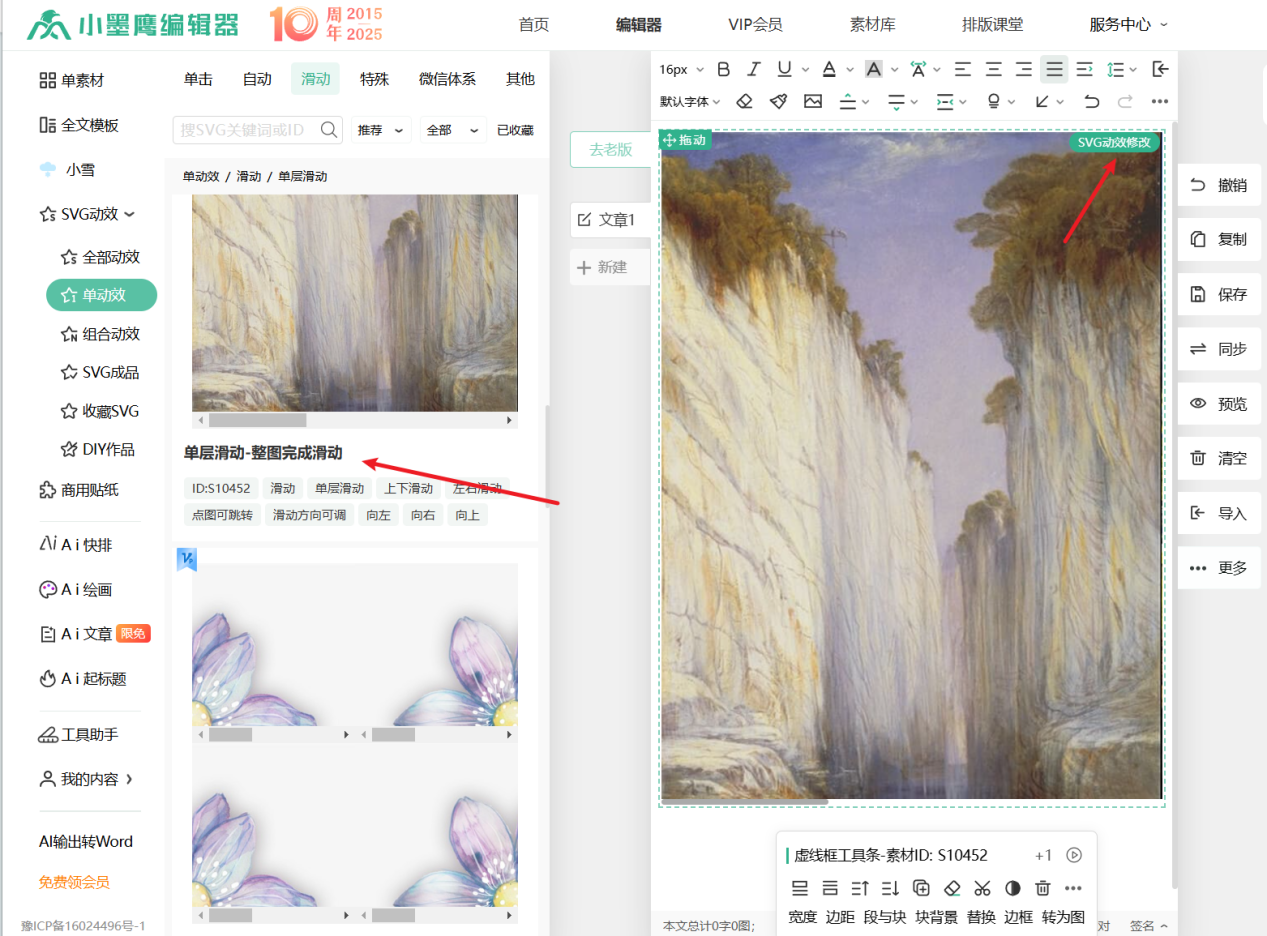Toggle justify alignment
This screenshot has height=936, width=1267.
(1054, 69)
